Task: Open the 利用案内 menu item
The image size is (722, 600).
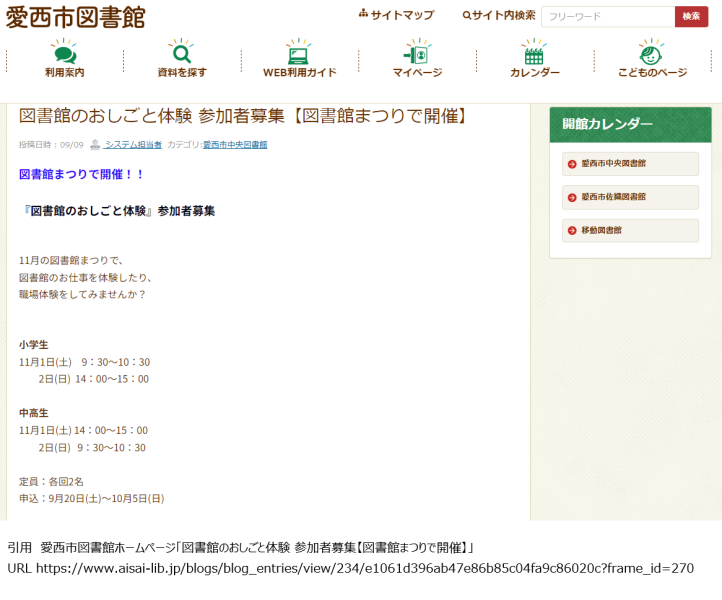Action: coord(65,73)
